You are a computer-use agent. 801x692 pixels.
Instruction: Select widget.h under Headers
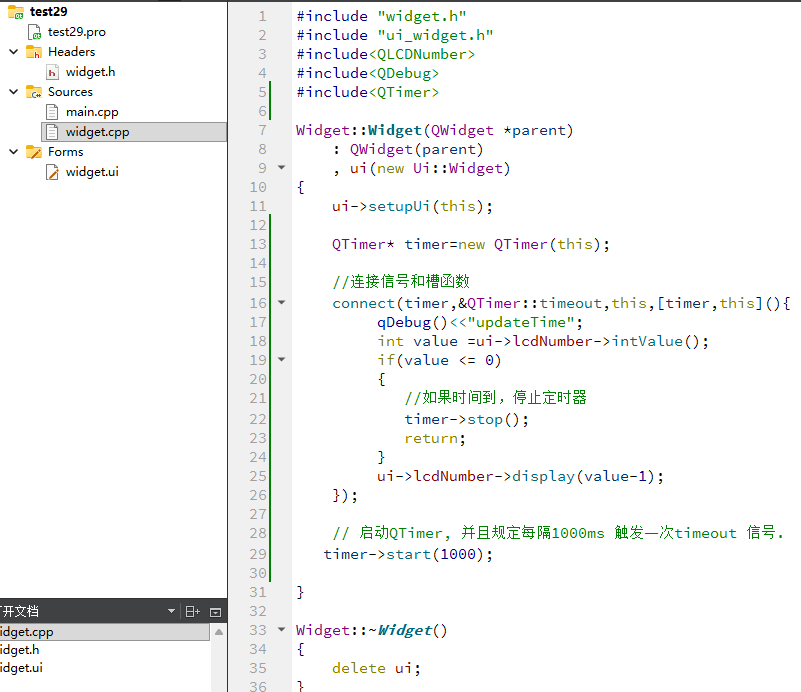point(90,72)
